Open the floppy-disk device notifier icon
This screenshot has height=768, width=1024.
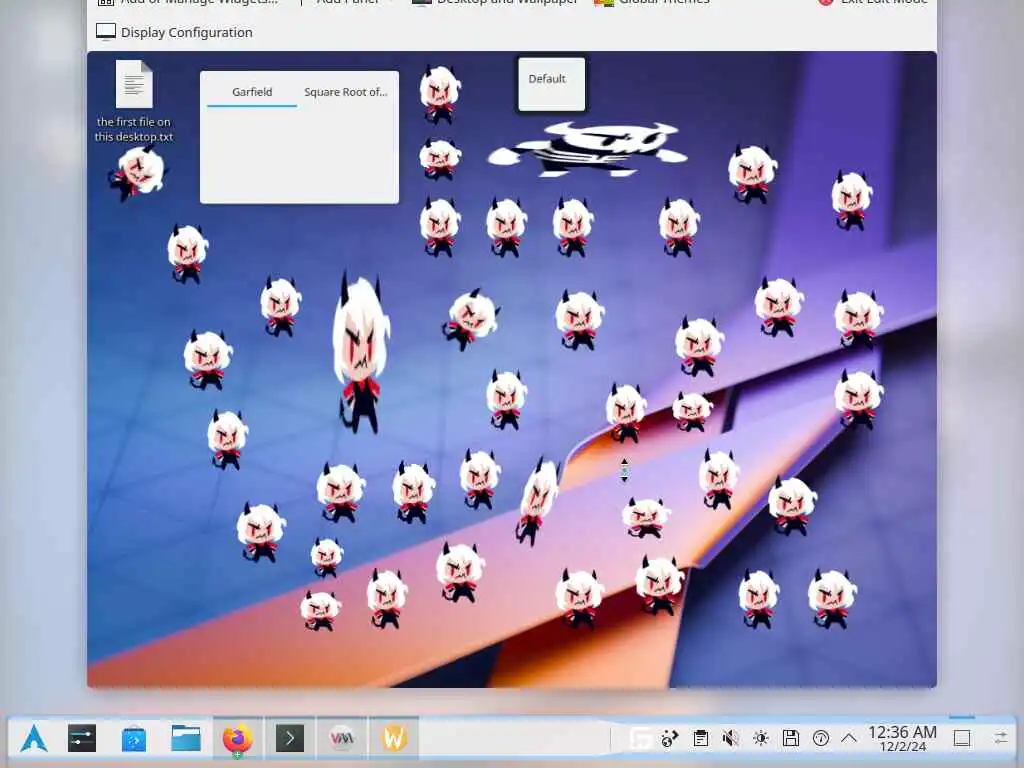[791, 739]
